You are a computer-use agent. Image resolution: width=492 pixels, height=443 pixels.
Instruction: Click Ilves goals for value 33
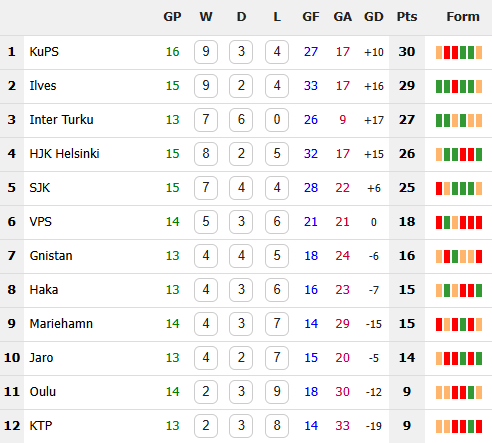click(x=311, y=86)
